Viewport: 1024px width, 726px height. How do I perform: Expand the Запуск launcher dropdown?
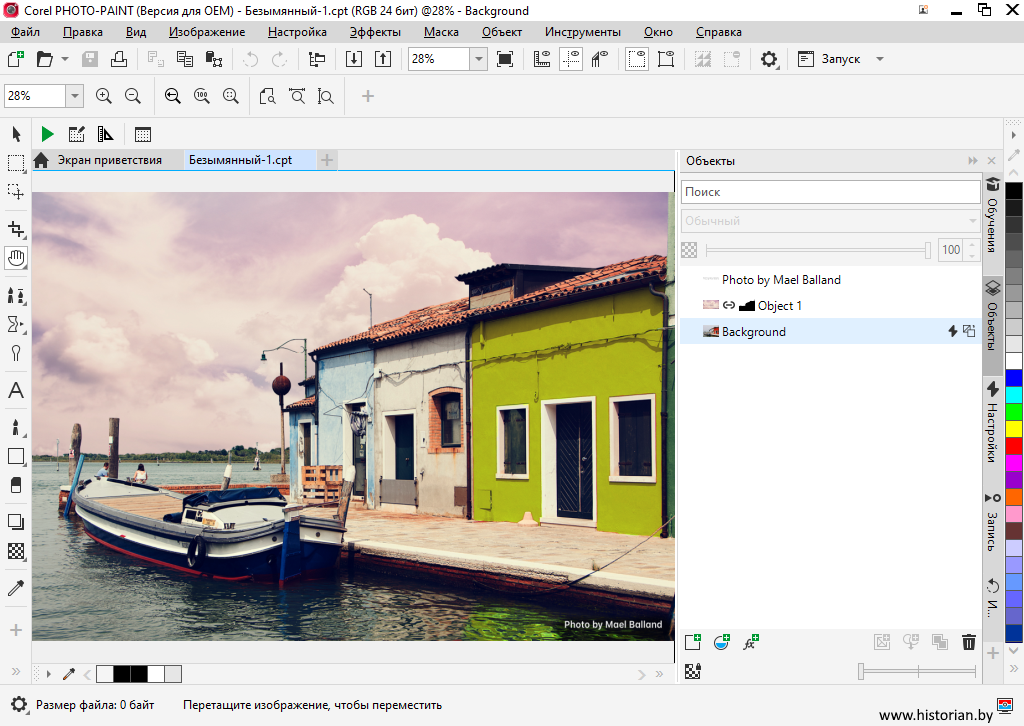pyautogui.click(x=880, y=59)
